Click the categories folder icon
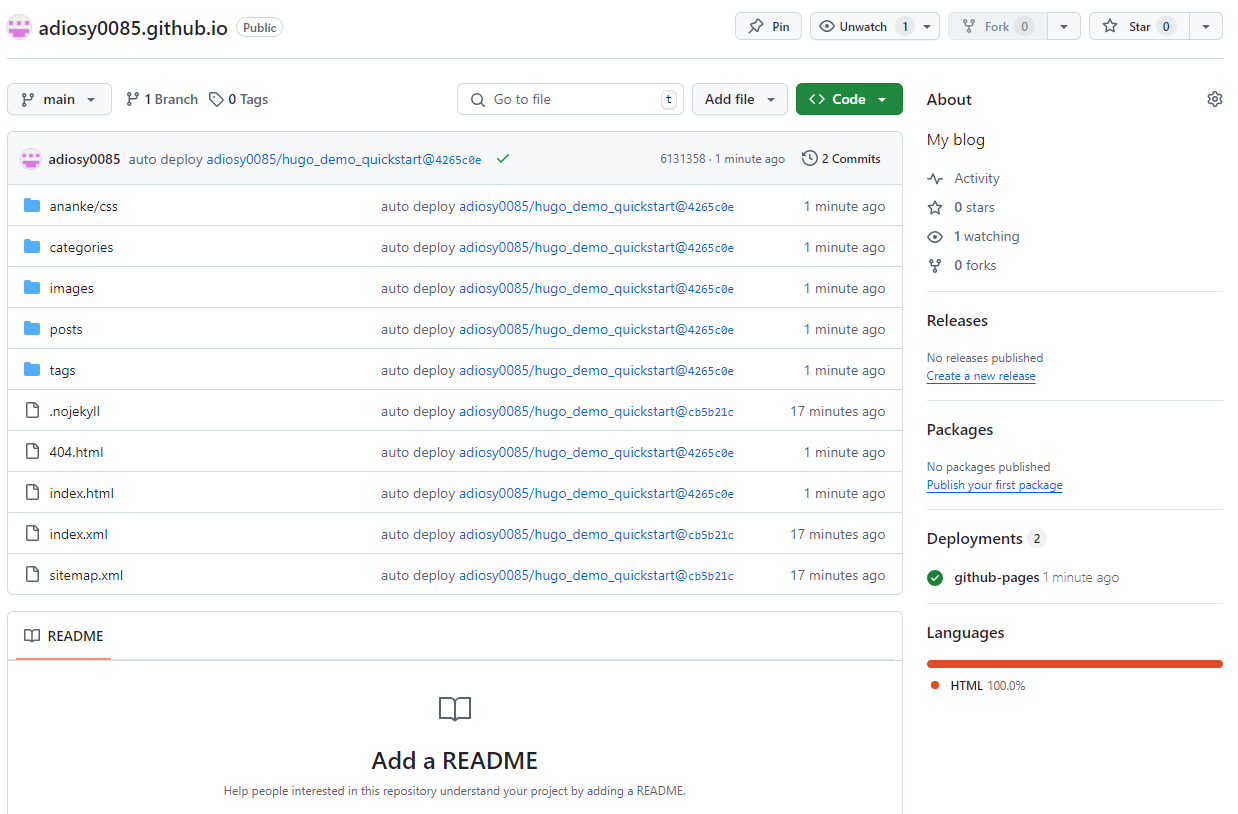Screen dimensions: 1238x814 [x=32, y=247]
